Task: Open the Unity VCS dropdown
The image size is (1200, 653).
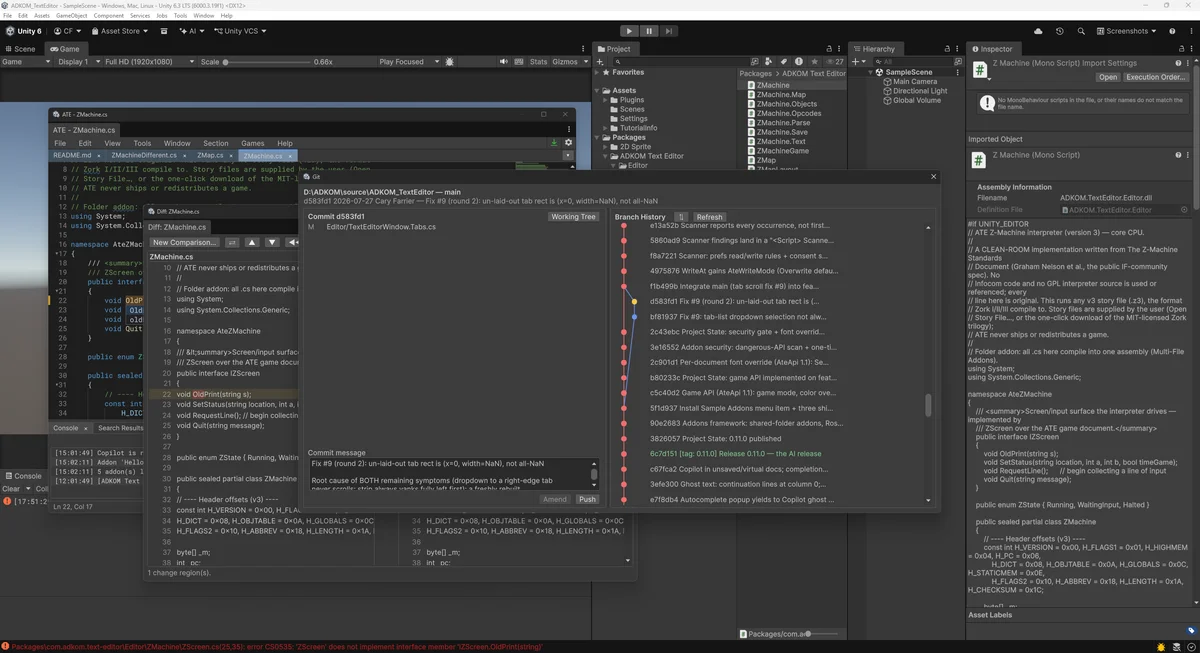Action: pos(240,31)
